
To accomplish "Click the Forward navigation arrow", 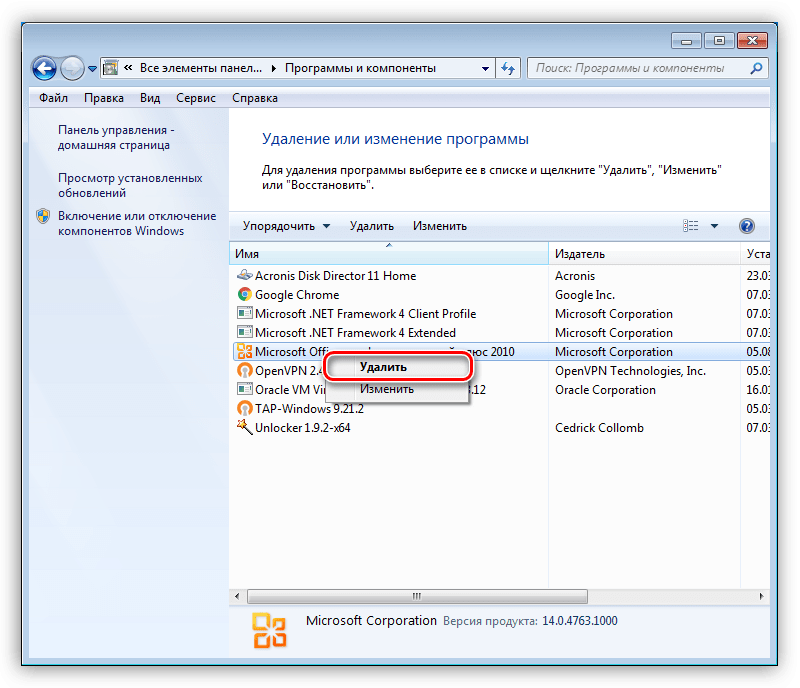I will click(x=72, y=68).
